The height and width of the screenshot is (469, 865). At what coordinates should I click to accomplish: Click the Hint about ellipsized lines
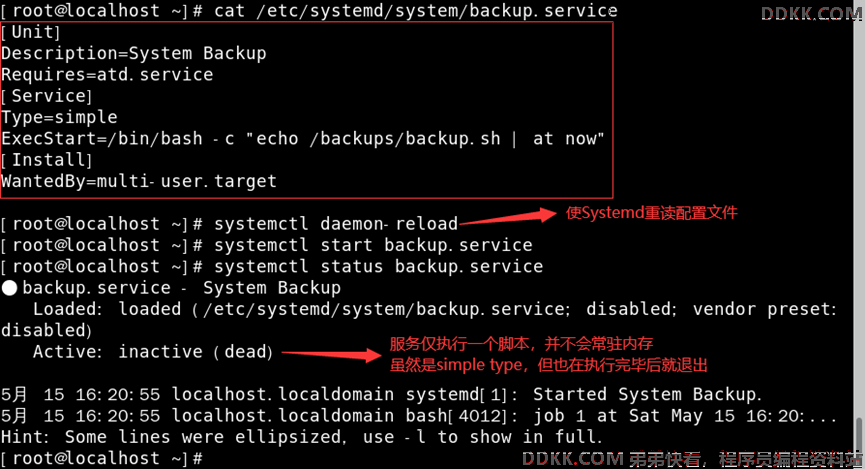[301, 438]
